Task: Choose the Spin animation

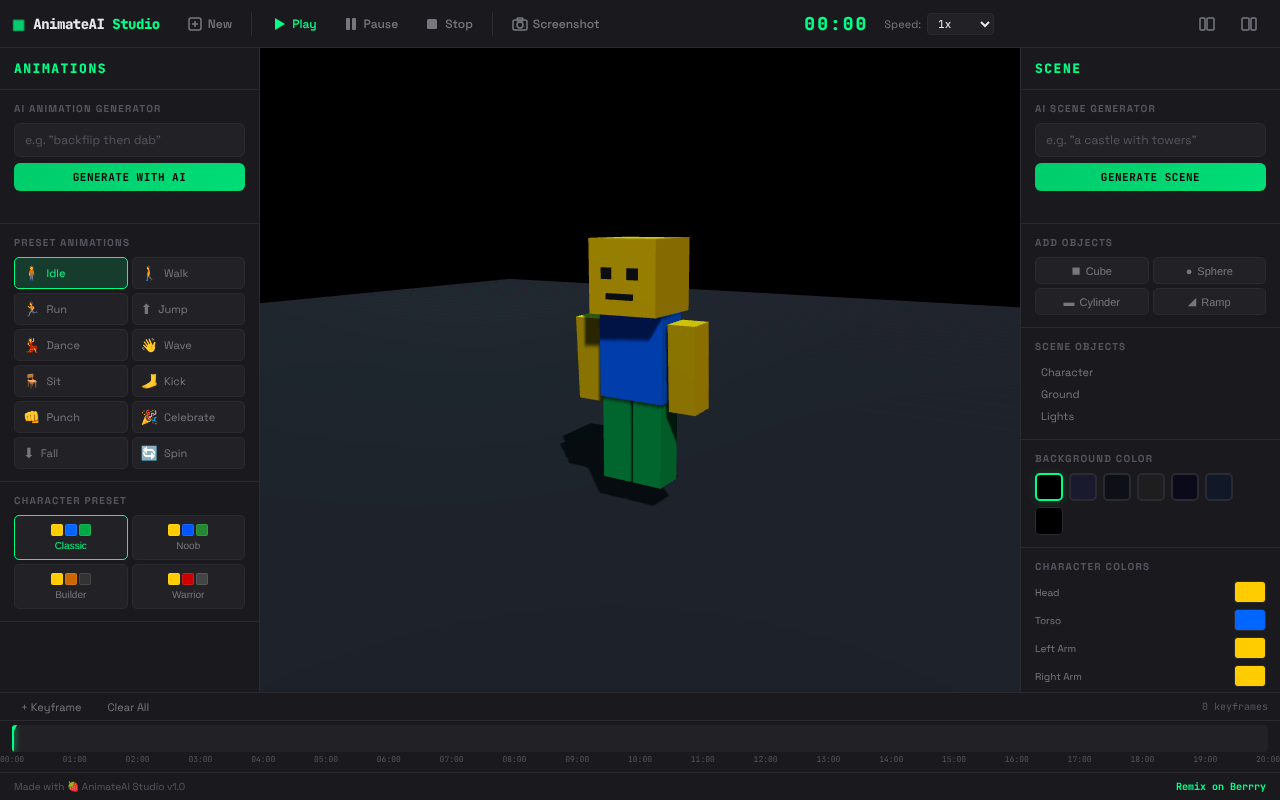Action: 188,452
